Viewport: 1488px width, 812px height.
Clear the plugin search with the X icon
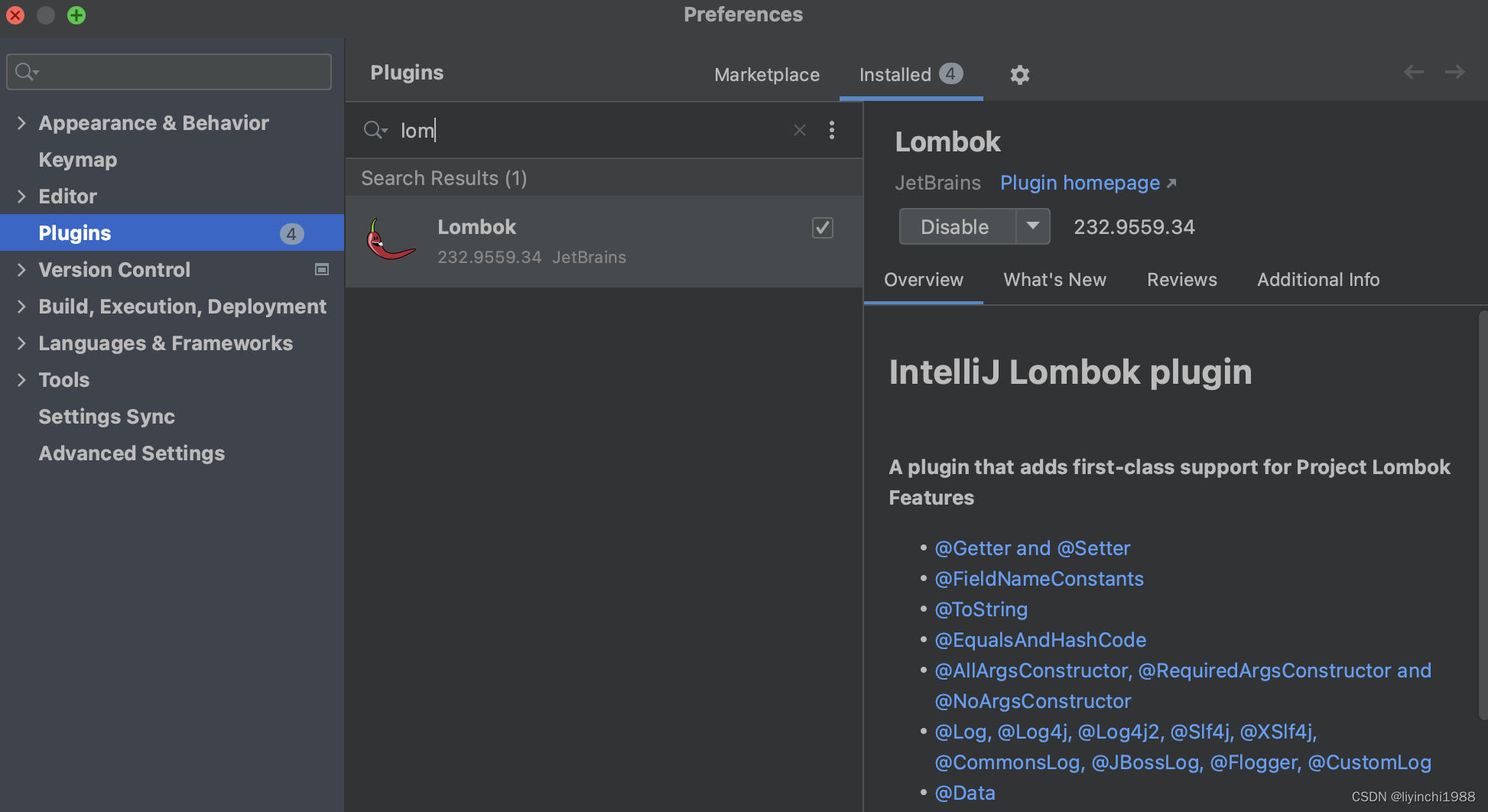pos(799,130)
